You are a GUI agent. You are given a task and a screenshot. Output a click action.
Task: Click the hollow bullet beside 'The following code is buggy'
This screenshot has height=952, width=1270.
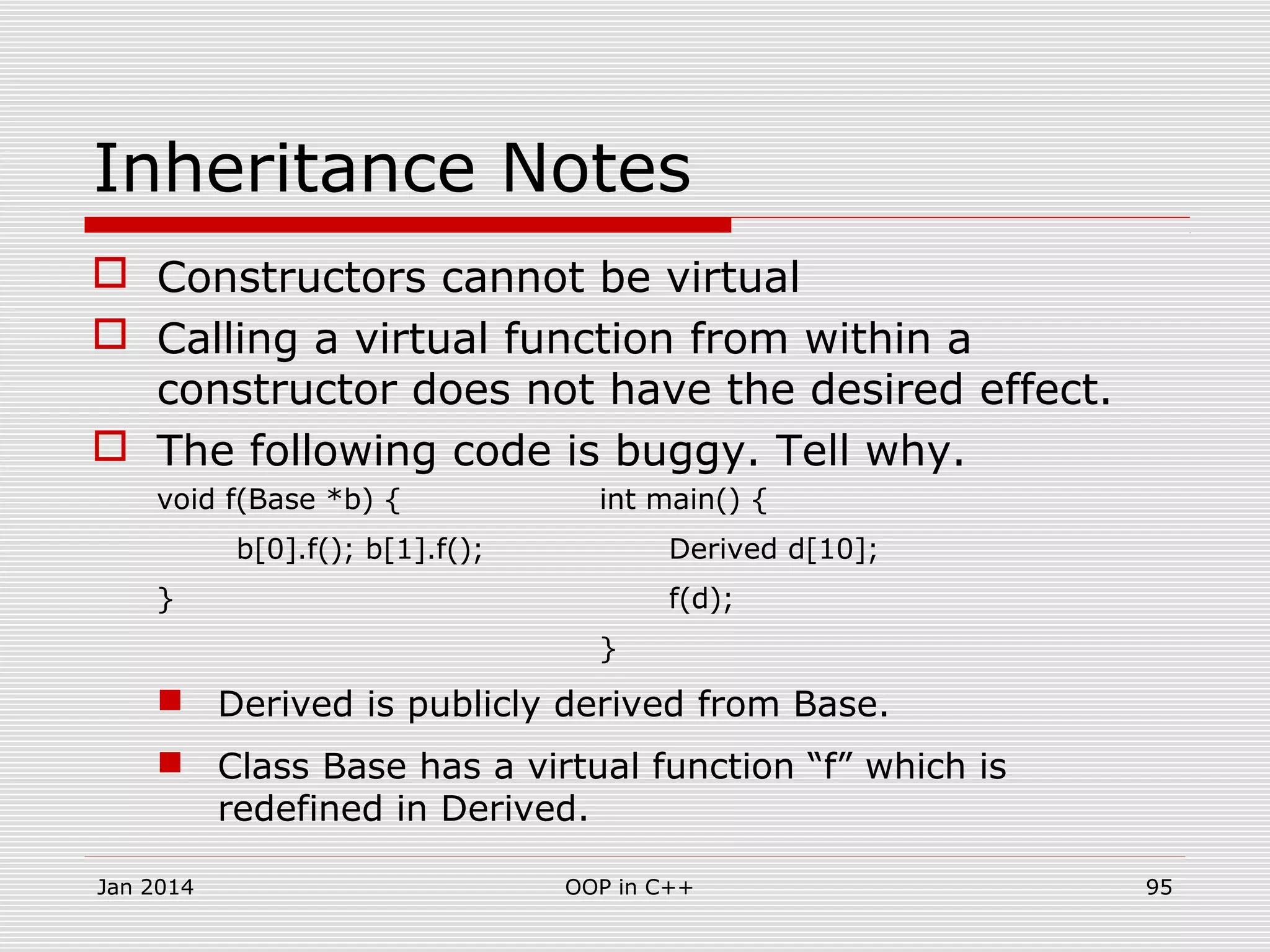point(110,446)
